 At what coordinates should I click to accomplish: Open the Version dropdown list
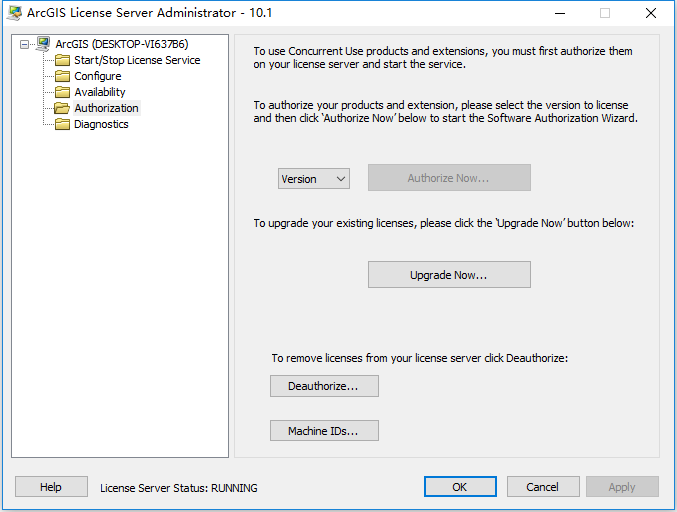coord(314,179)
